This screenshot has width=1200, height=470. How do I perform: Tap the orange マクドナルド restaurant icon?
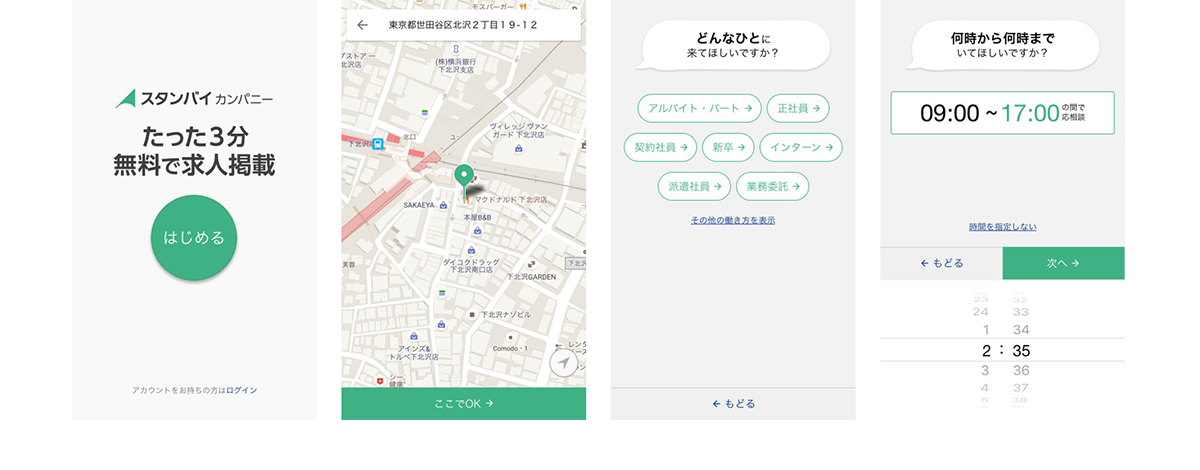[x=466, y=199]
